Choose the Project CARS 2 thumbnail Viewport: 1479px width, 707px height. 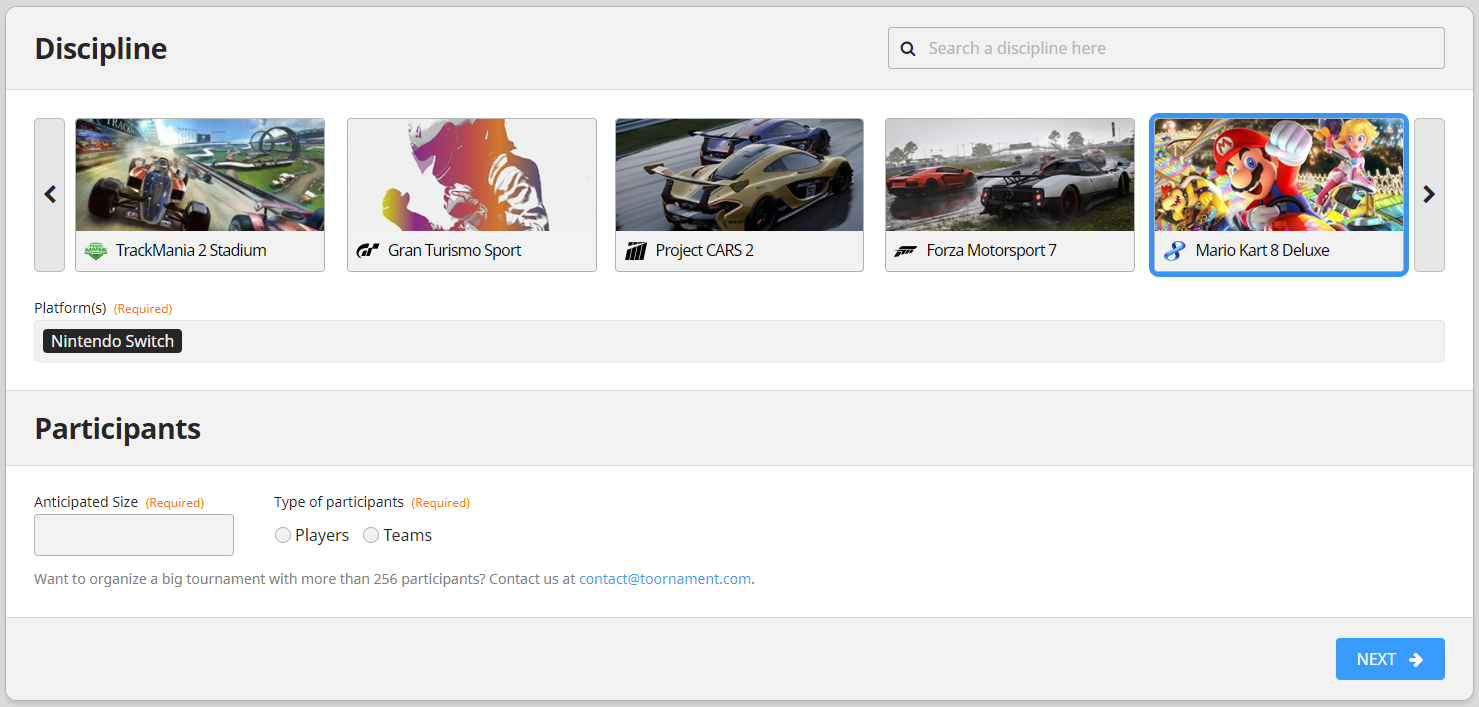[x=739, y=175]
